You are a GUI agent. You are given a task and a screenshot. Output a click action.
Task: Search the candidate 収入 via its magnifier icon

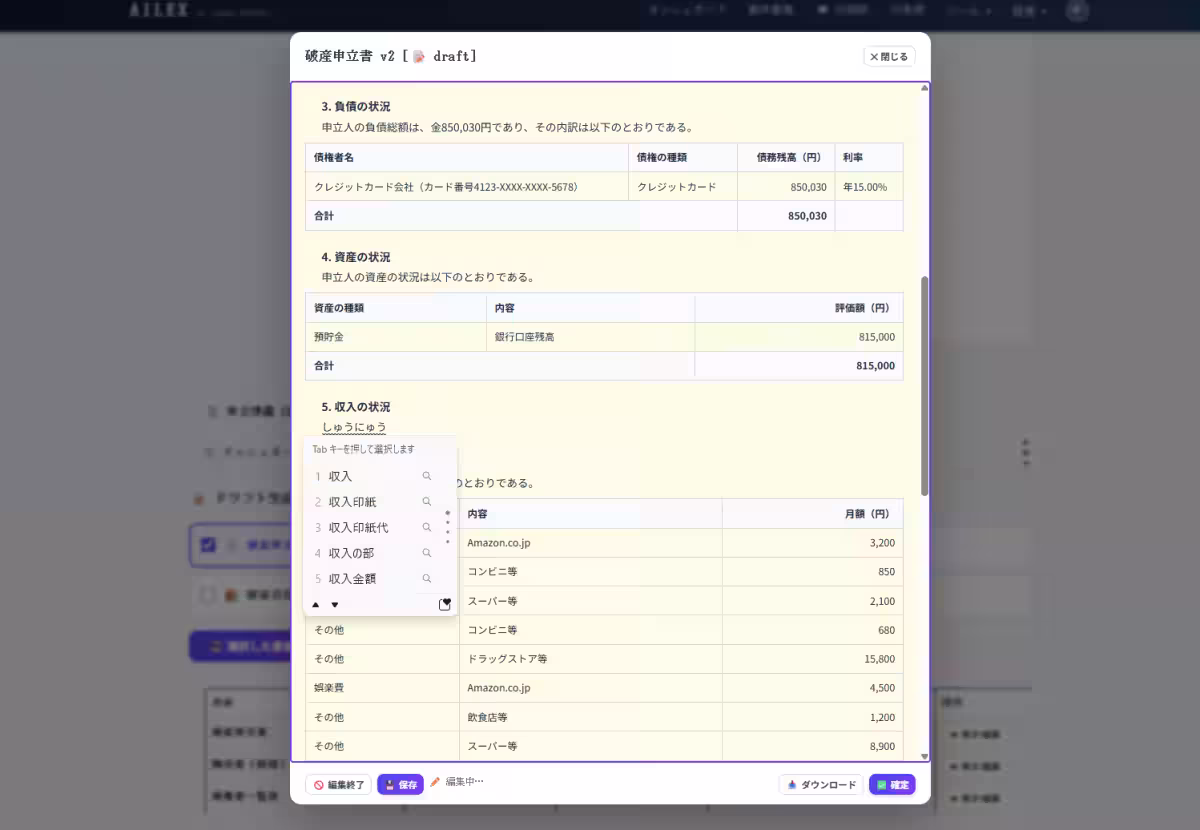427,476
